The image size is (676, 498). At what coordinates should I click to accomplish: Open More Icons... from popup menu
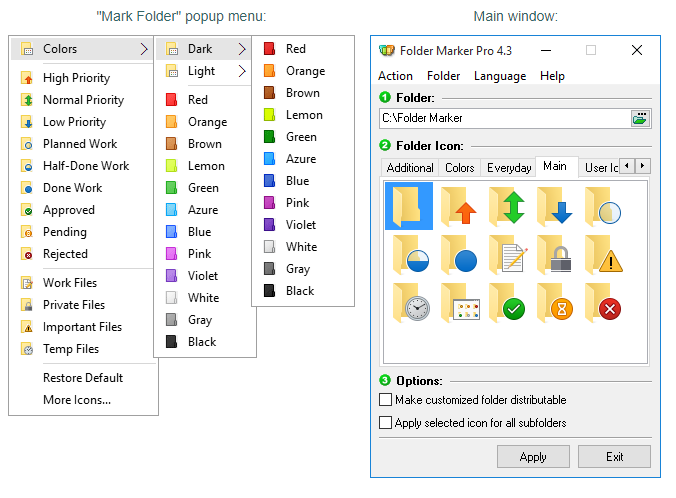[82, 400]
